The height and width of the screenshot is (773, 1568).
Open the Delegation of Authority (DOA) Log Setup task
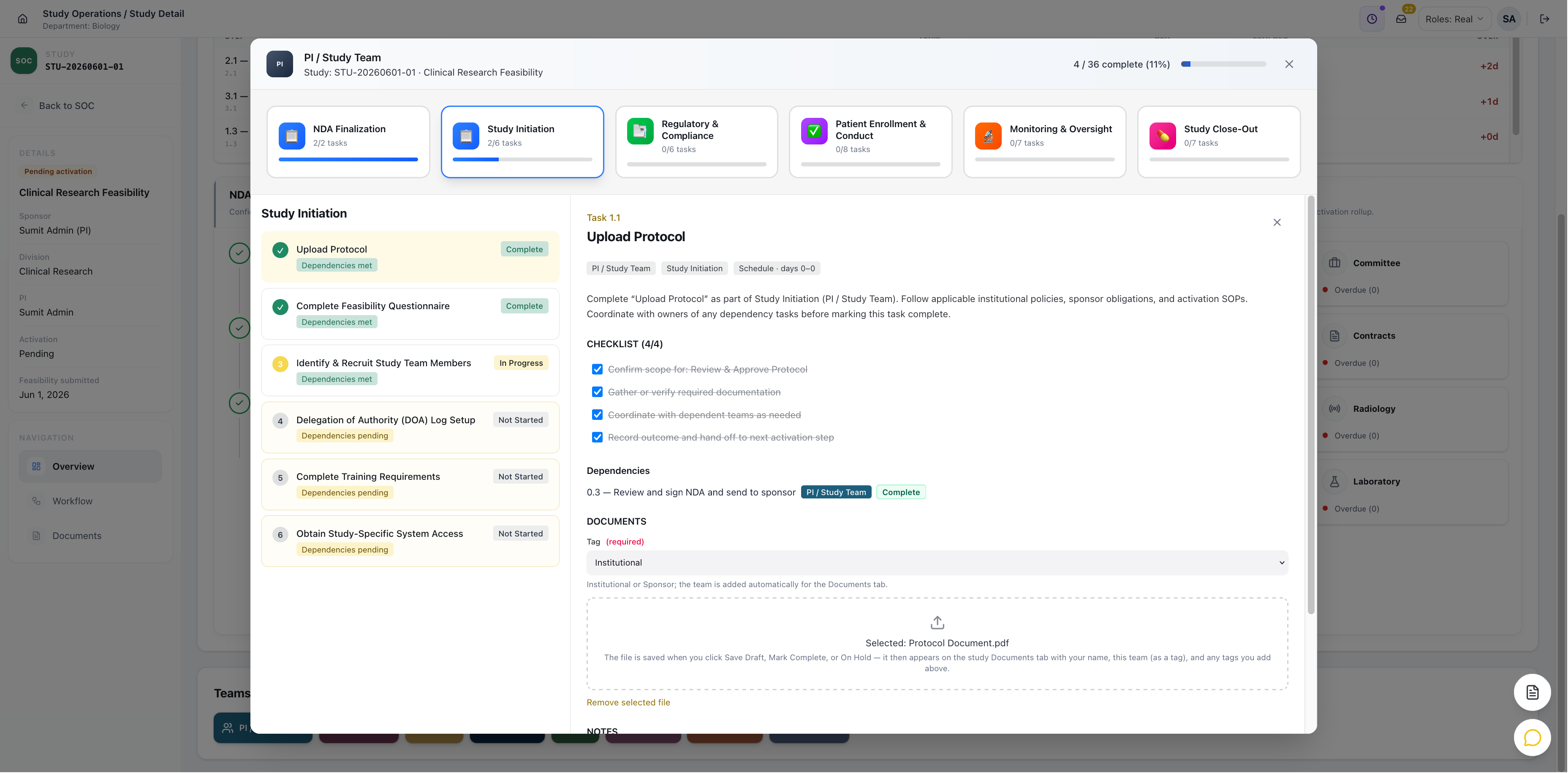tap(410, 427)
